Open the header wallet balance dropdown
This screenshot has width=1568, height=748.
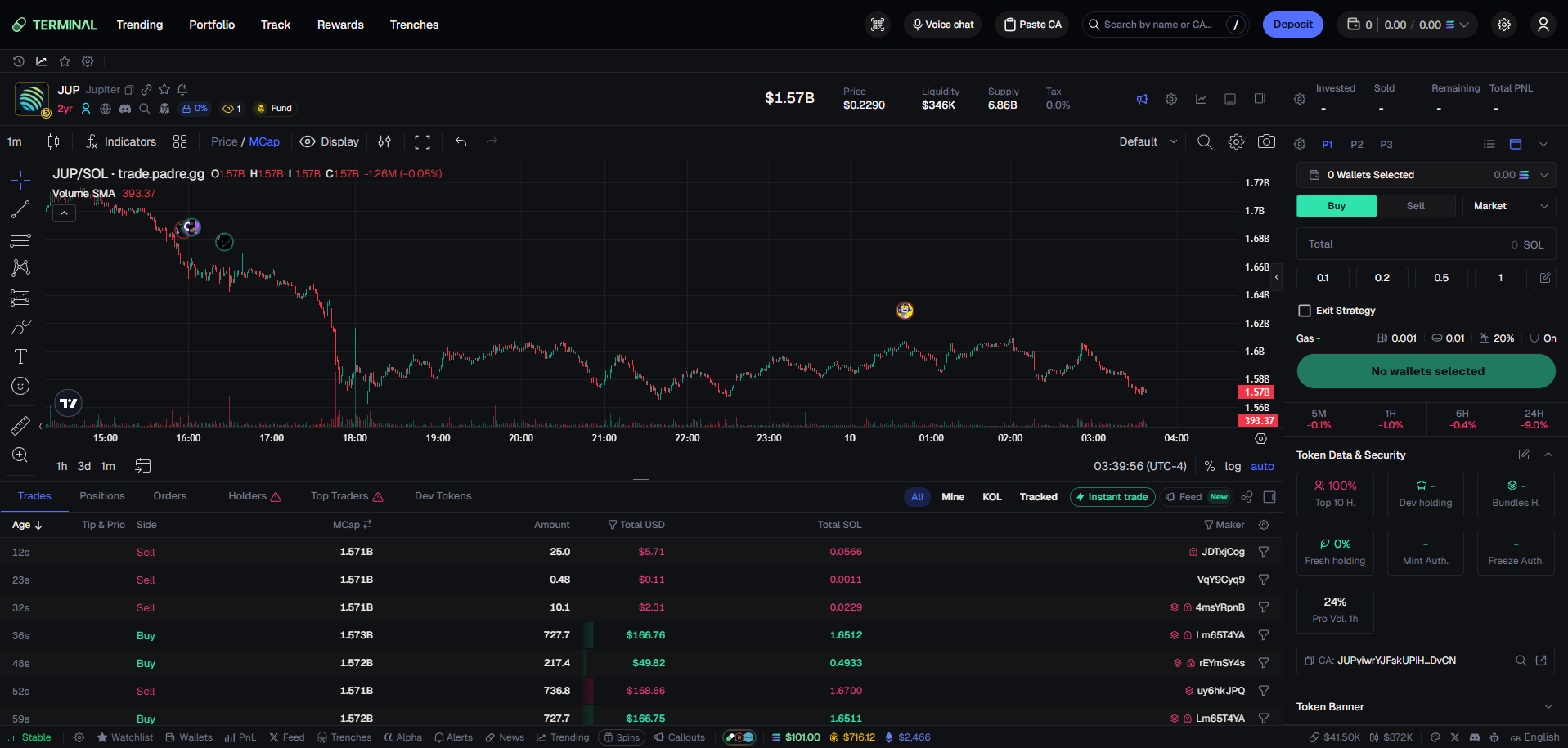pos(1407,25)
